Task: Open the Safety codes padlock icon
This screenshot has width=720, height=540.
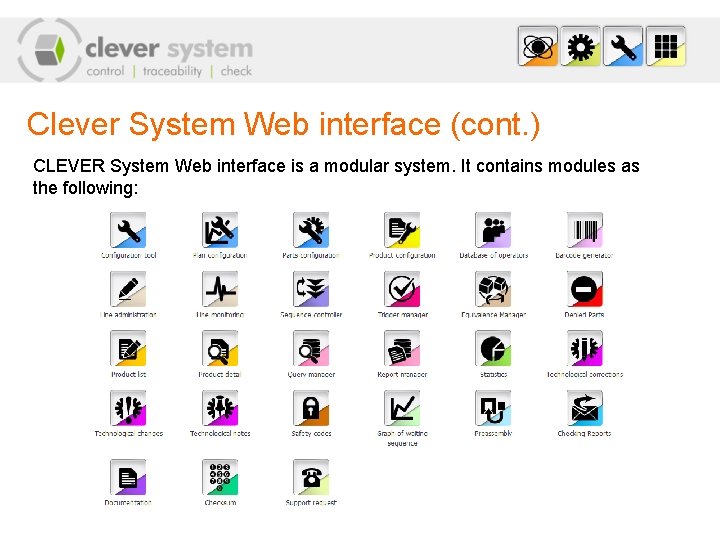Action: tap(311, 408)
